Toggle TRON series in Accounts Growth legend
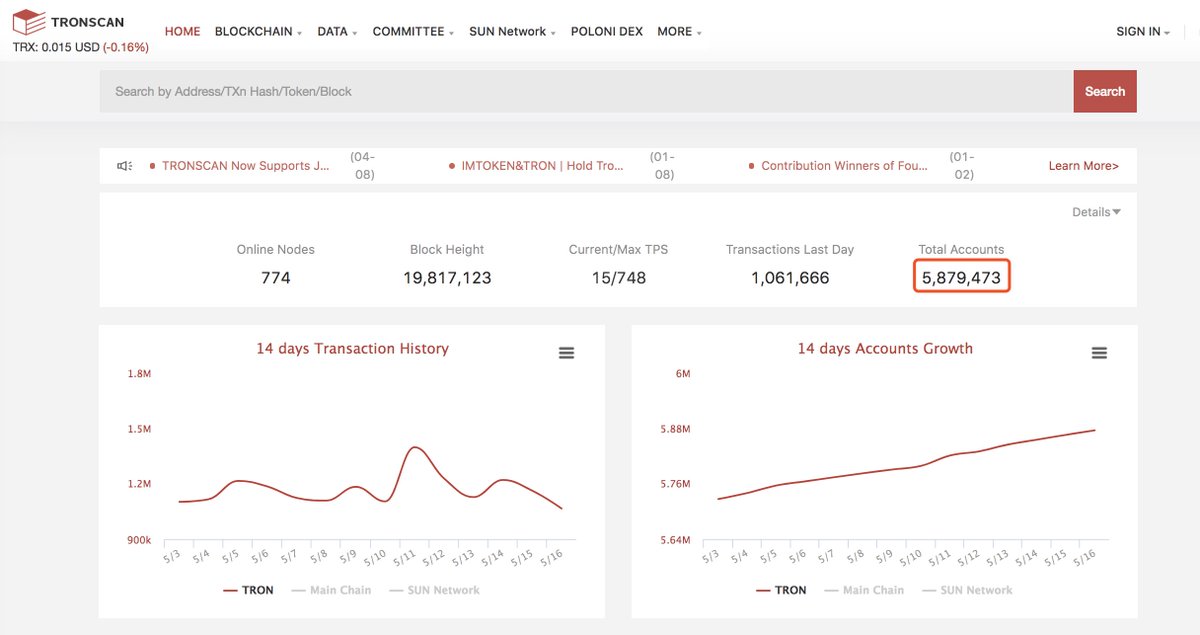Viewport: 1200px width, 635px height. tap(779, 590)
